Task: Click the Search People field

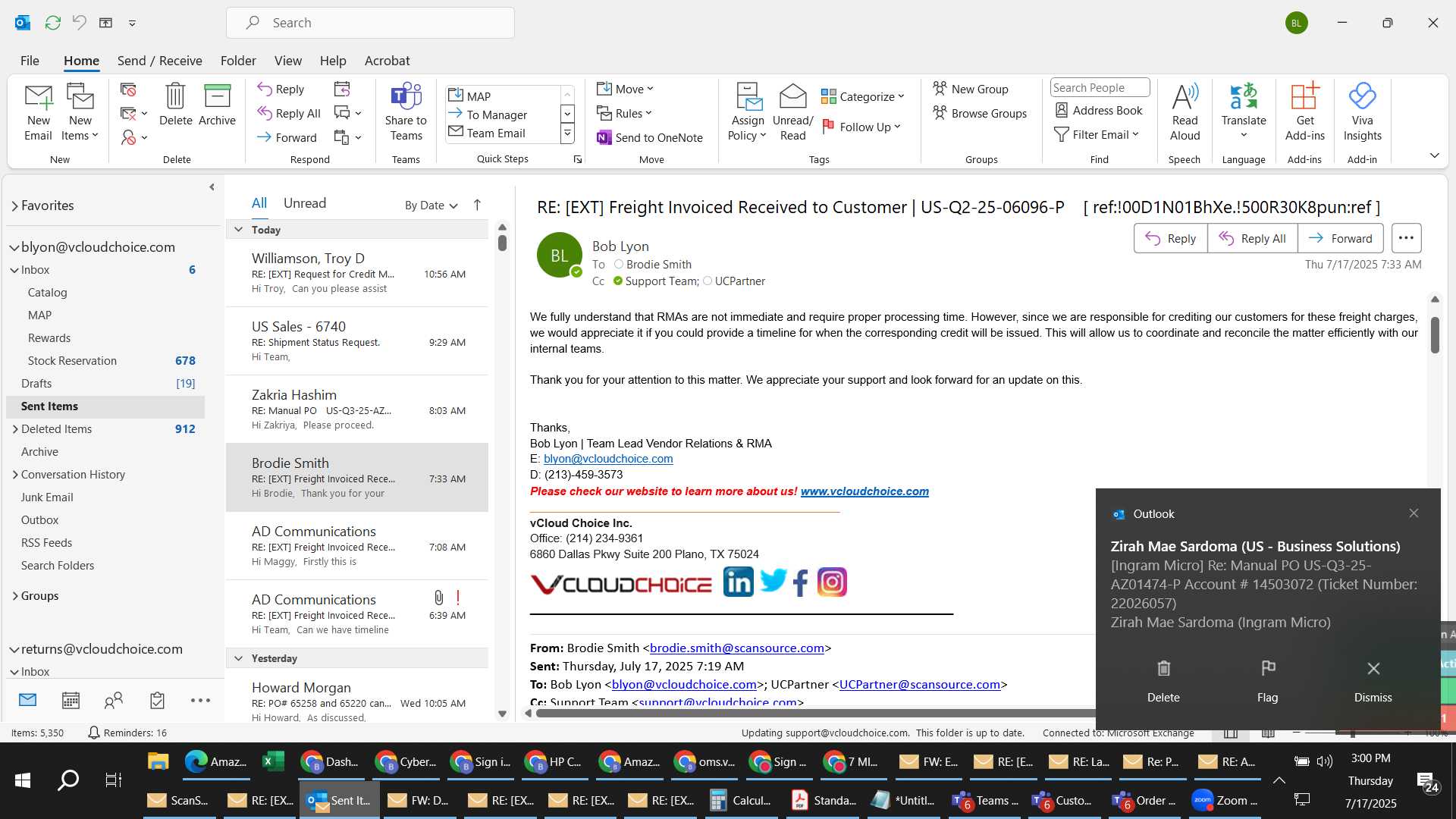Action: (x=1100, y=88)
